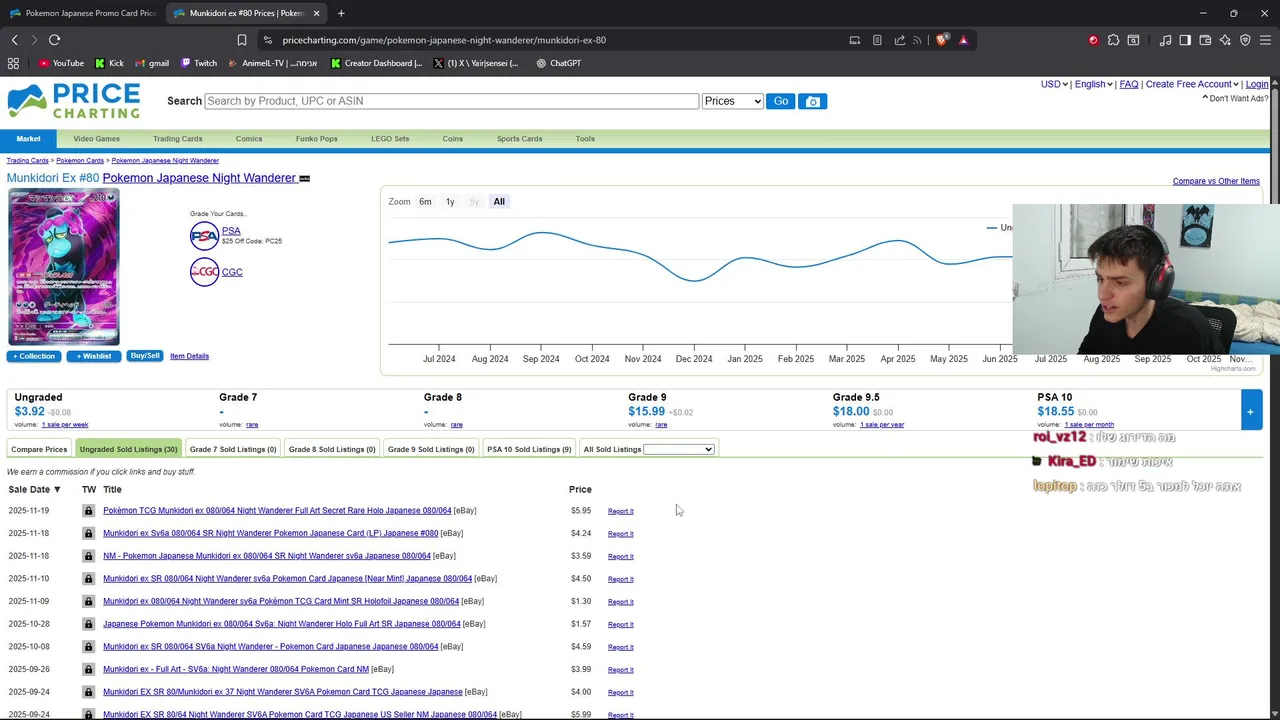
Task: Focus the product search input field
Action: pyautogui.click(x=451, y=101)
